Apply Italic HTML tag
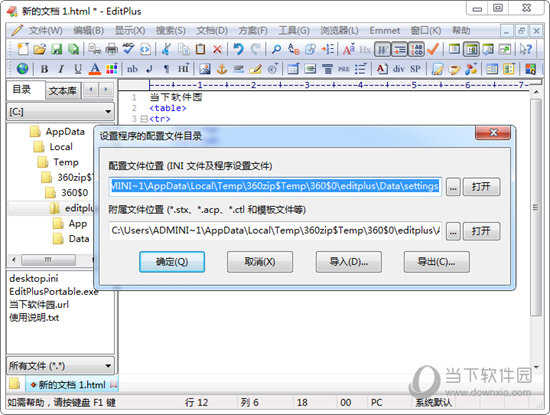550x415 pixels. pos(61,69)
